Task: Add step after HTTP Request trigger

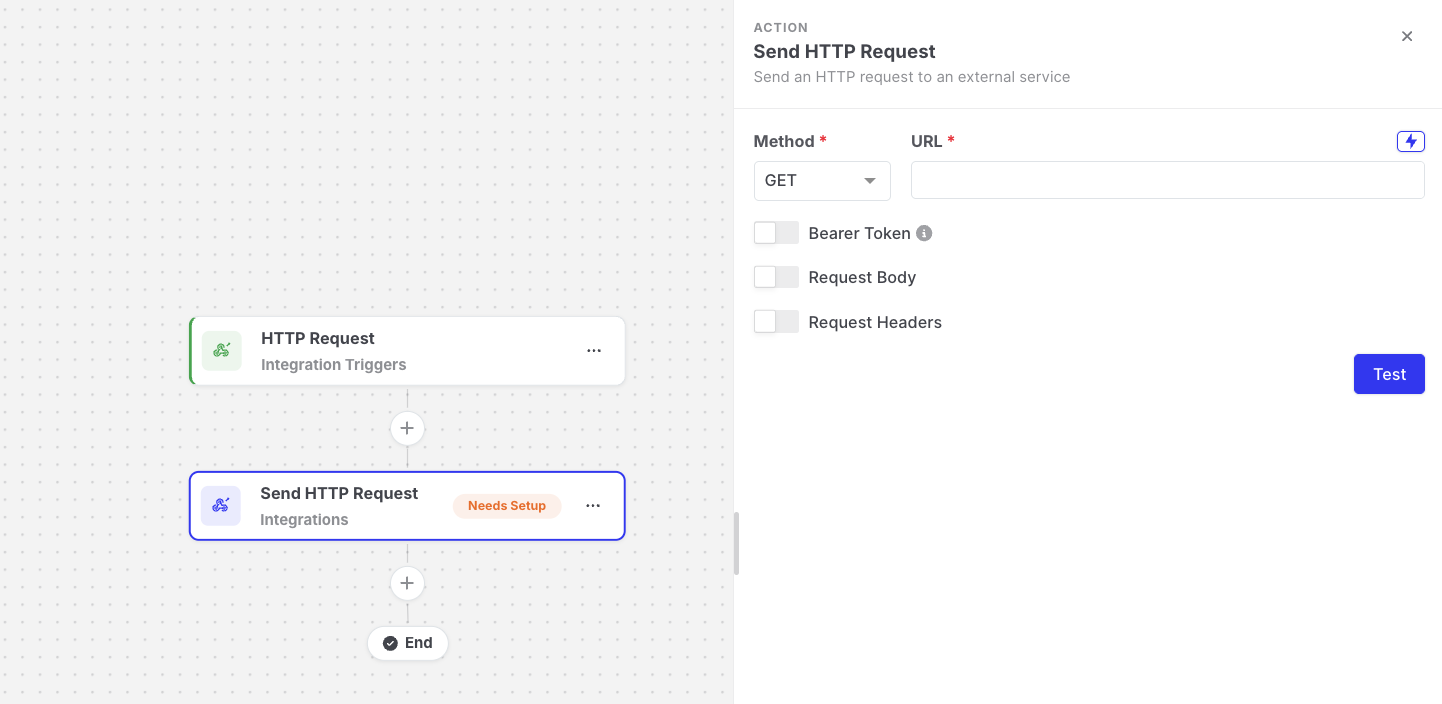Action: 407,428
